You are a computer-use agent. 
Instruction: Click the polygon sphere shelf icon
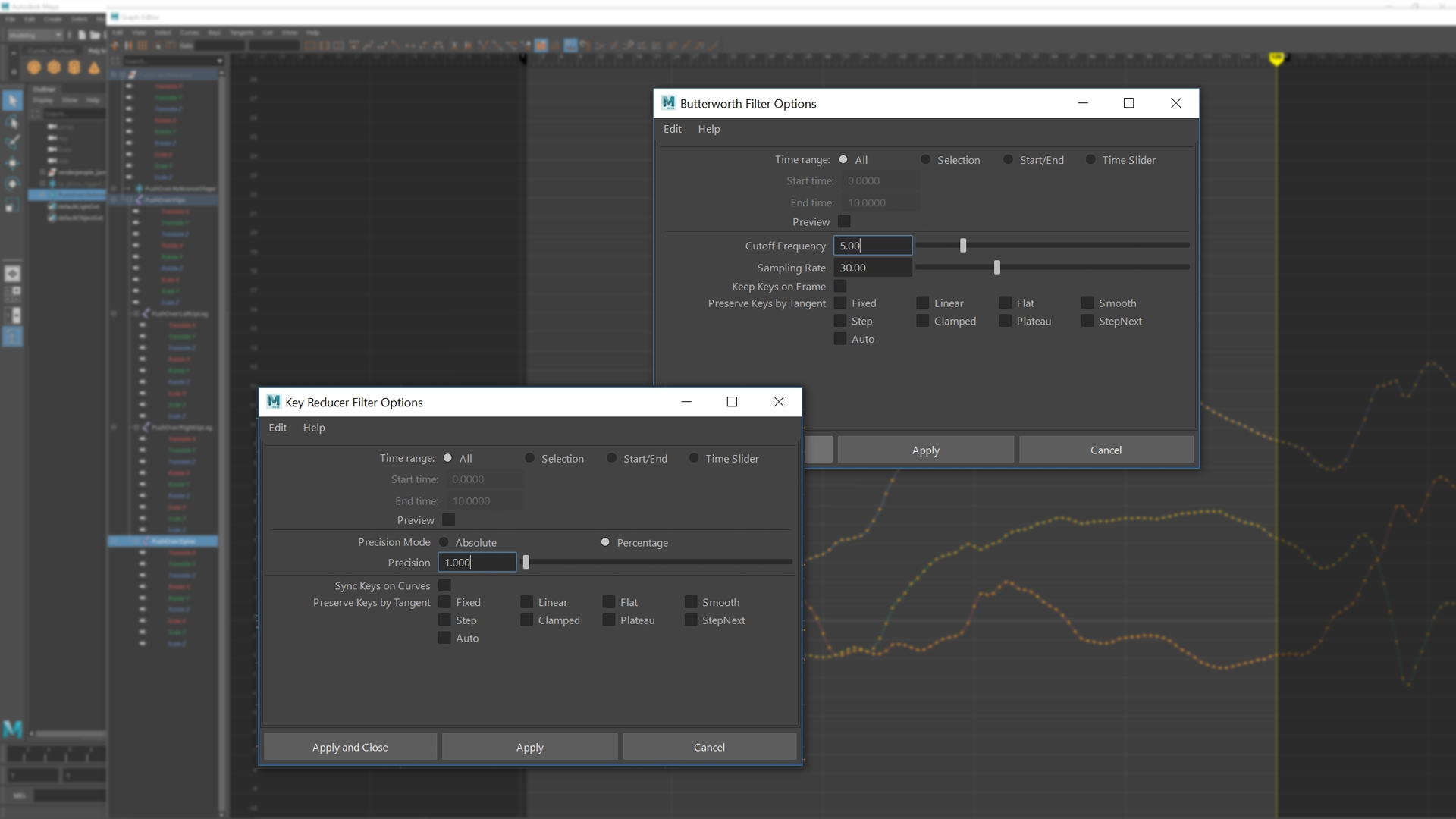click(x=34, y=67)
